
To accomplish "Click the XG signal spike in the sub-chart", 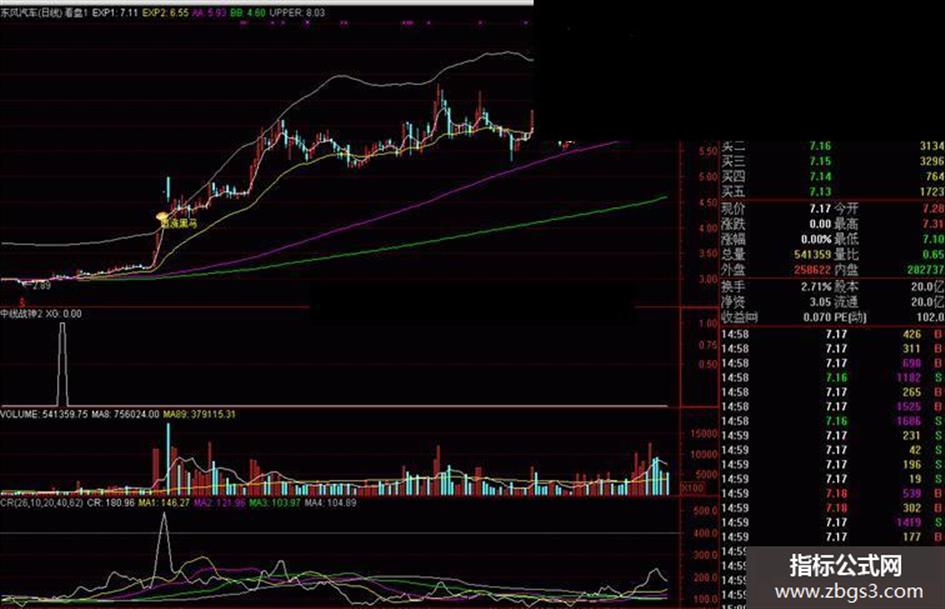I will pyautogui.click(x=63, y=364).
